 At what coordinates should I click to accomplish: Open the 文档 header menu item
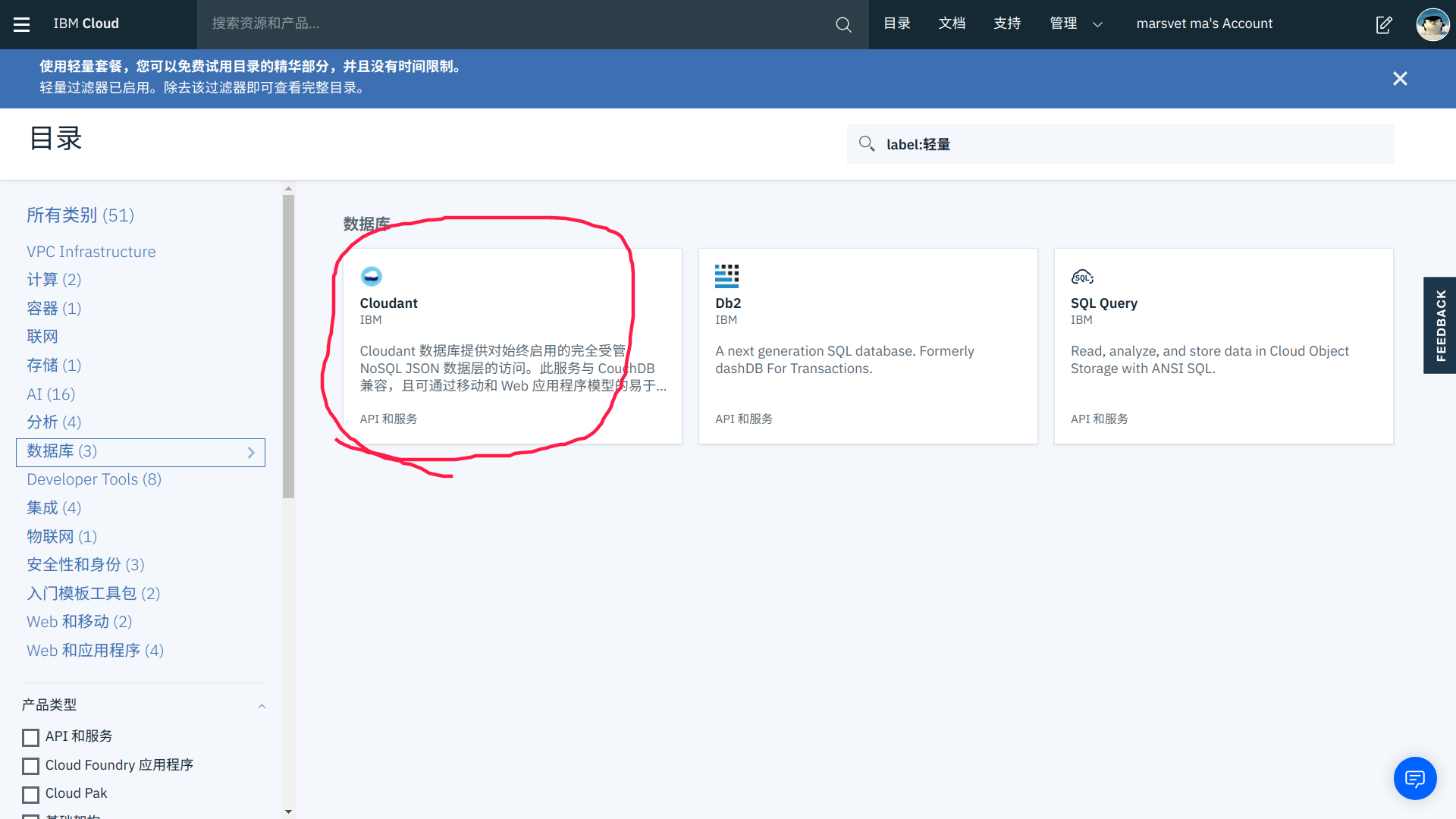tap(952, 24)
